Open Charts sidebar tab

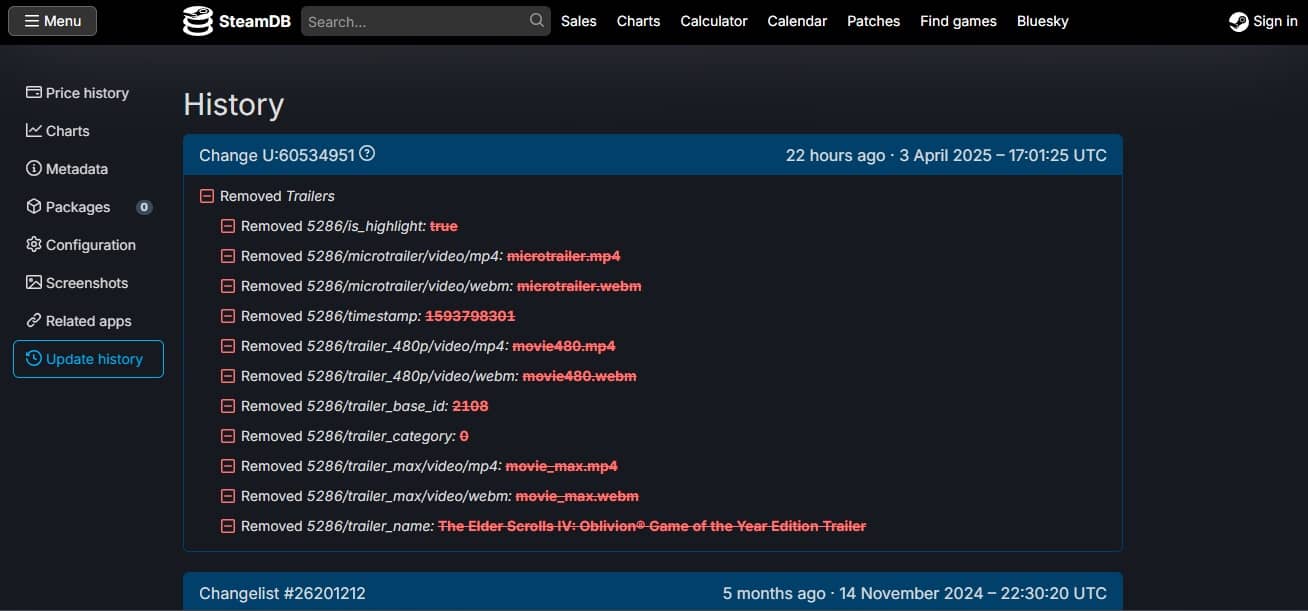click(88, 131)
